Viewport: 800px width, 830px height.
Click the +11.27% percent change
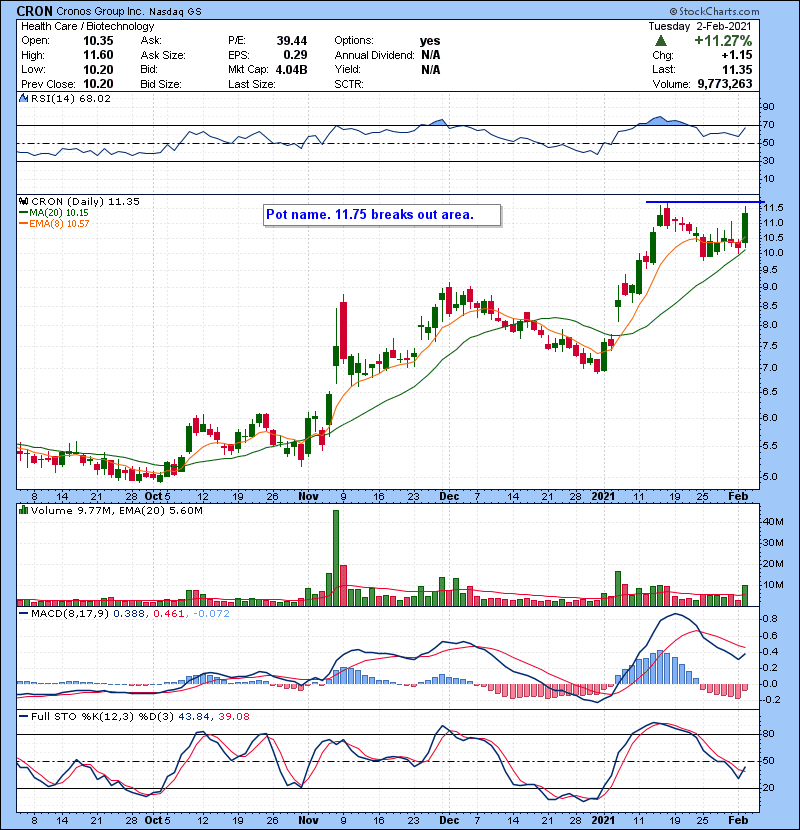coord(723,41)
